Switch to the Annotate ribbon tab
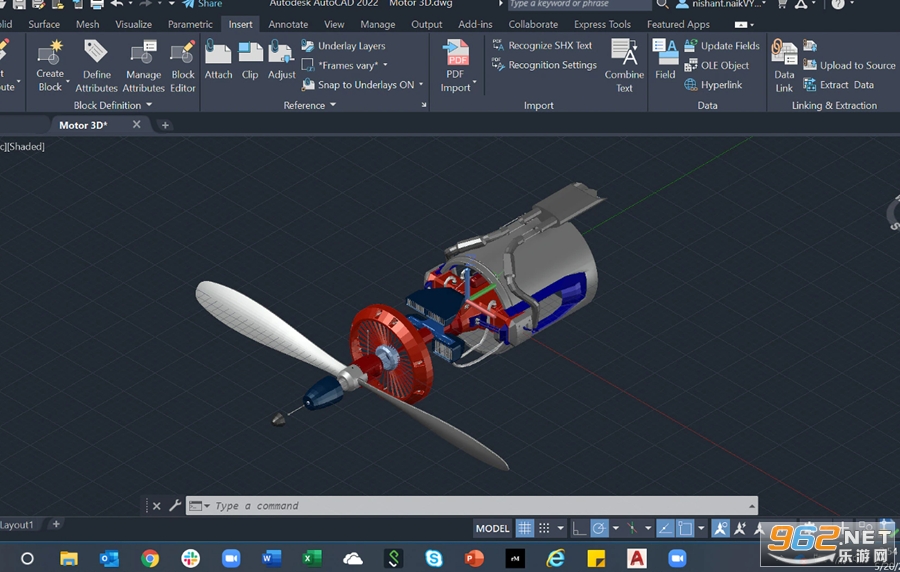 tap(288, 24)
